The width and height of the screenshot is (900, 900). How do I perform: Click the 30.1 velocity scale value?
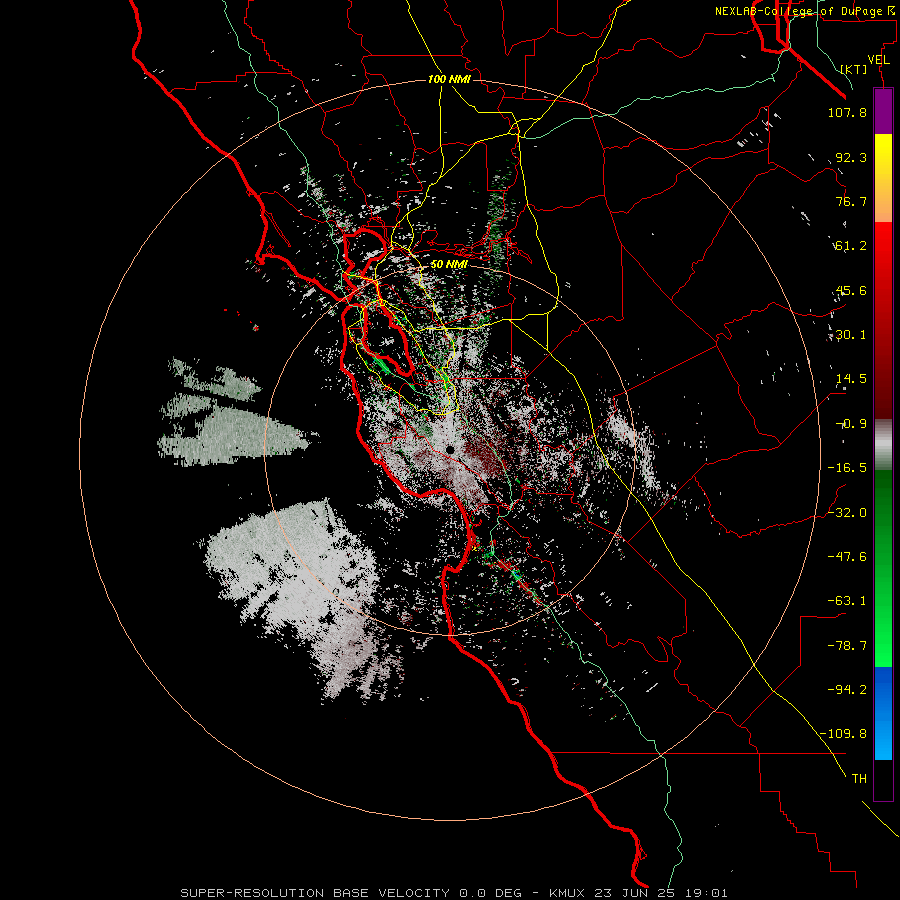(851, 335)
